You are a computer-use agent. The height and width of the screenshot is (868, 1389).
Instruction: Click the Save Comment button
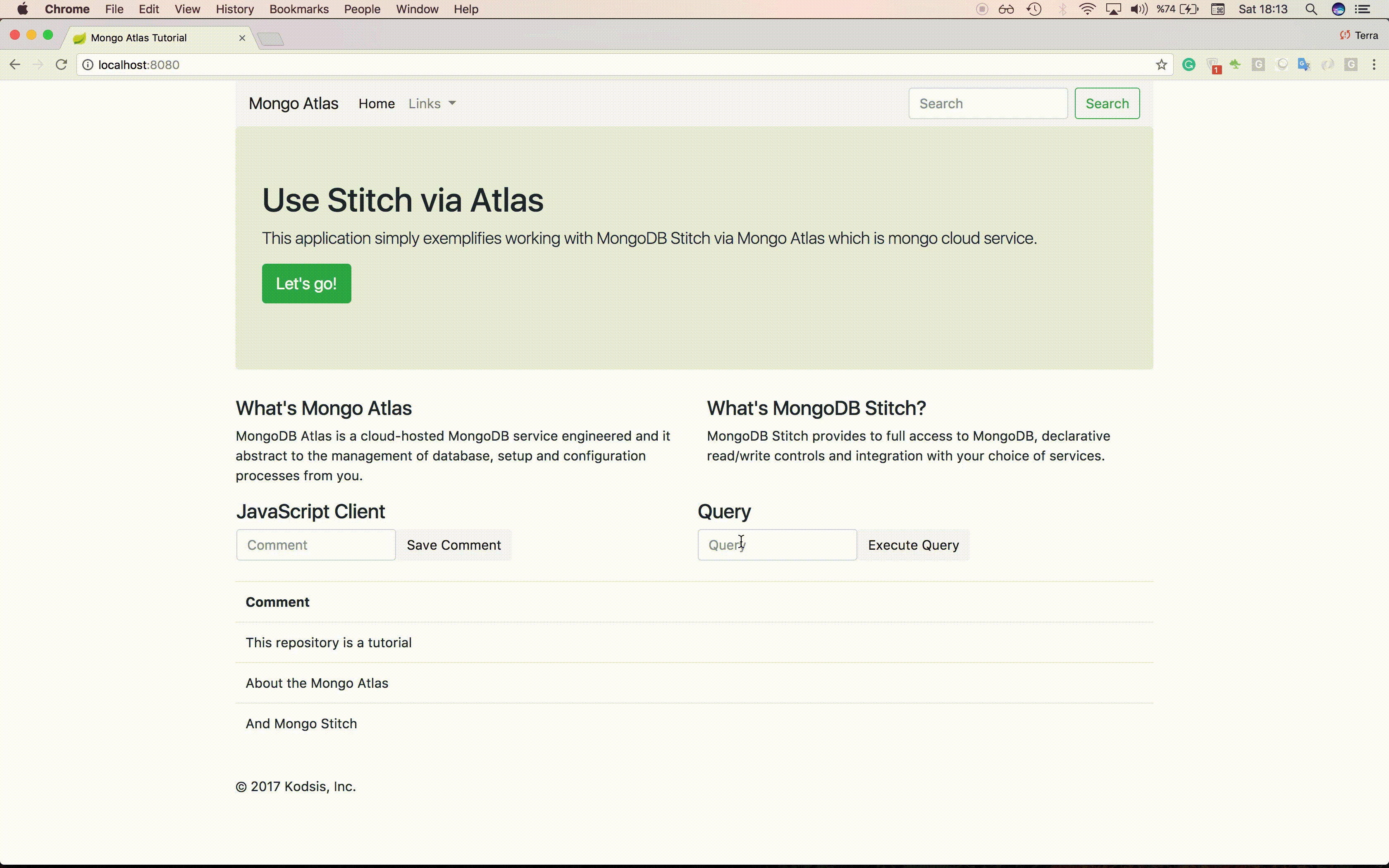click(x=453, y=545)
